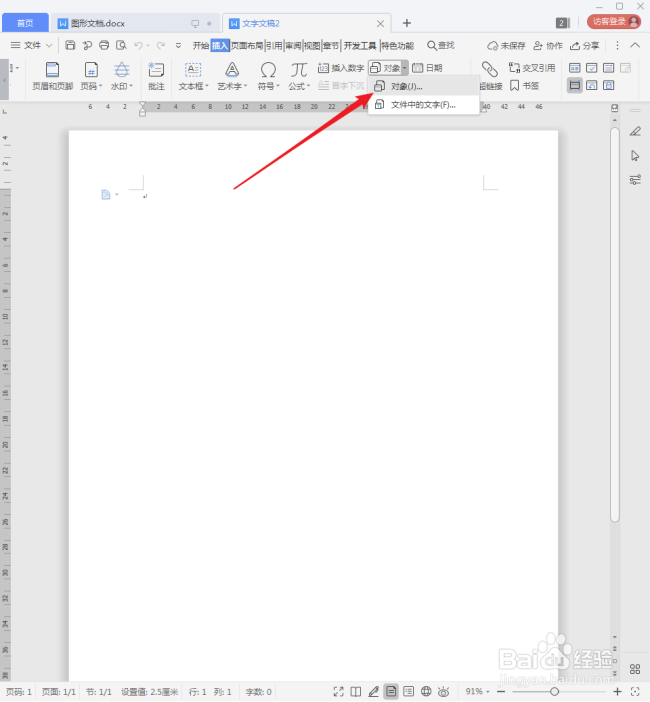Click Insert Number (插入数字)
This screenshot has width=650, height=702.
pyautogui.click(x=341, y=68)
